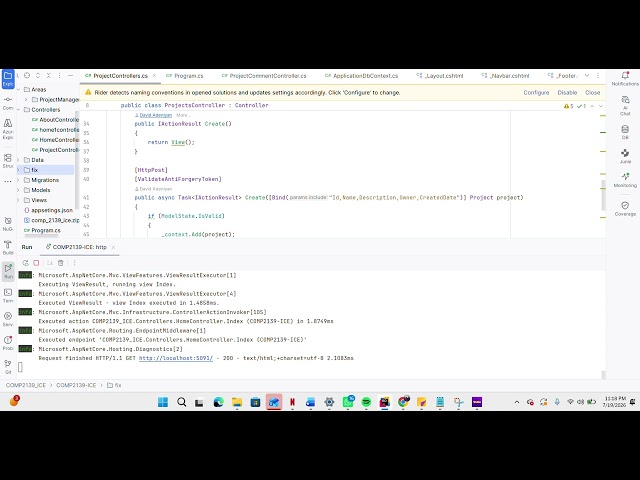
Task: Open the AI Chat panel
Action: (x=625, y=105)
